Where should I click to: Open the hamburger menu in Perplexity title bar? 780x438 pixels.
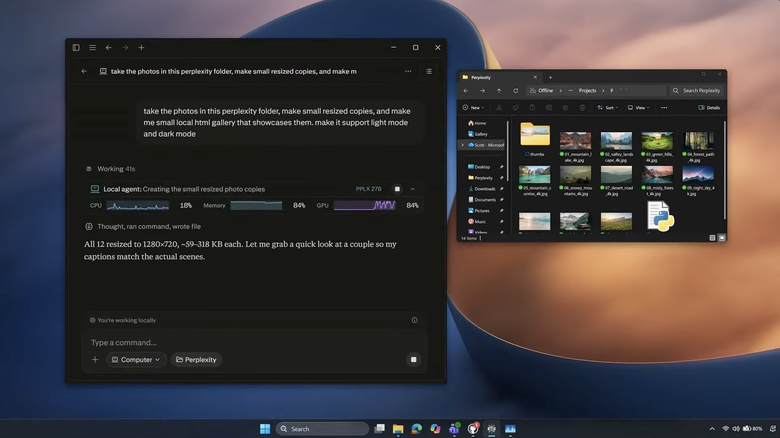click(93, 47)
